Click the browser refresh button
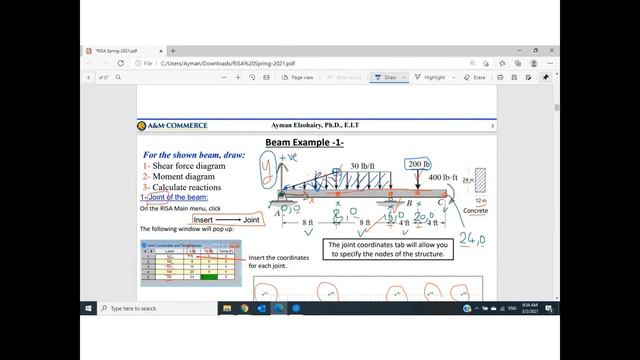 120,63
